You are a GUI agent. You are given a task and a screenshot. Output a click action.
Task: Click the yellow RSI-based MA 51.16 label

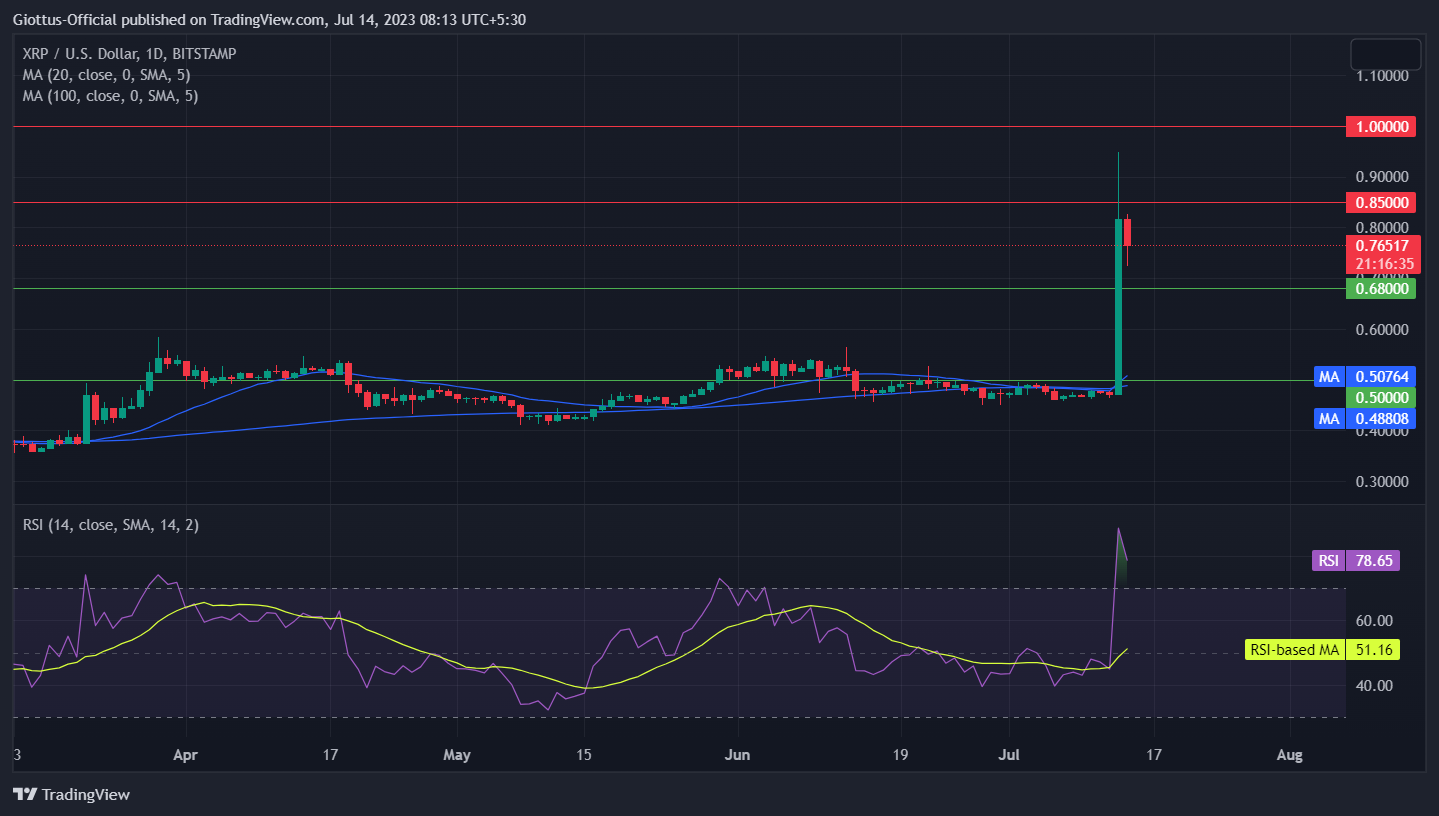click(x=1321, y=650)
